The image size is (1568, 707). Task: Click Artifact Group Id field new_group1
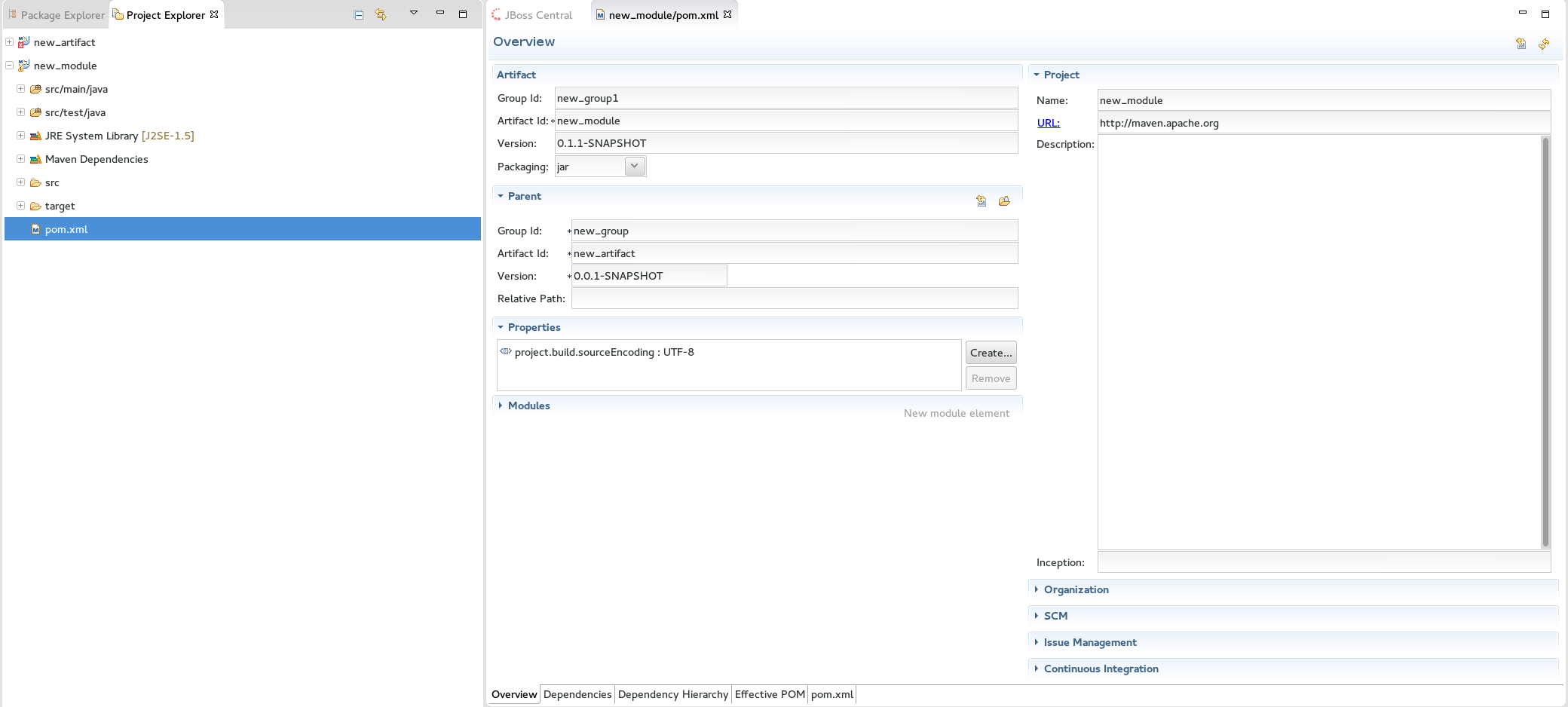[786, 98]
